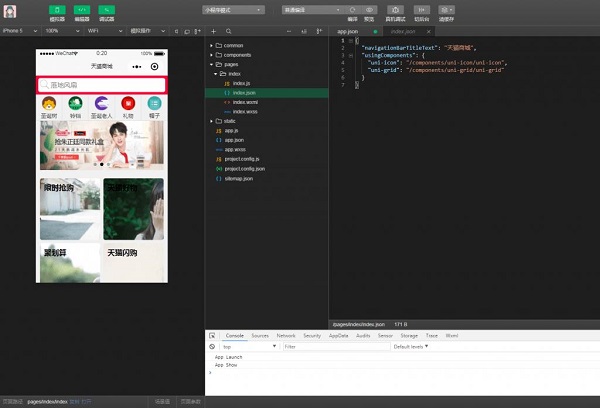
Task: Open index.wxml in the file tree
Action: [x=245, y=101]
